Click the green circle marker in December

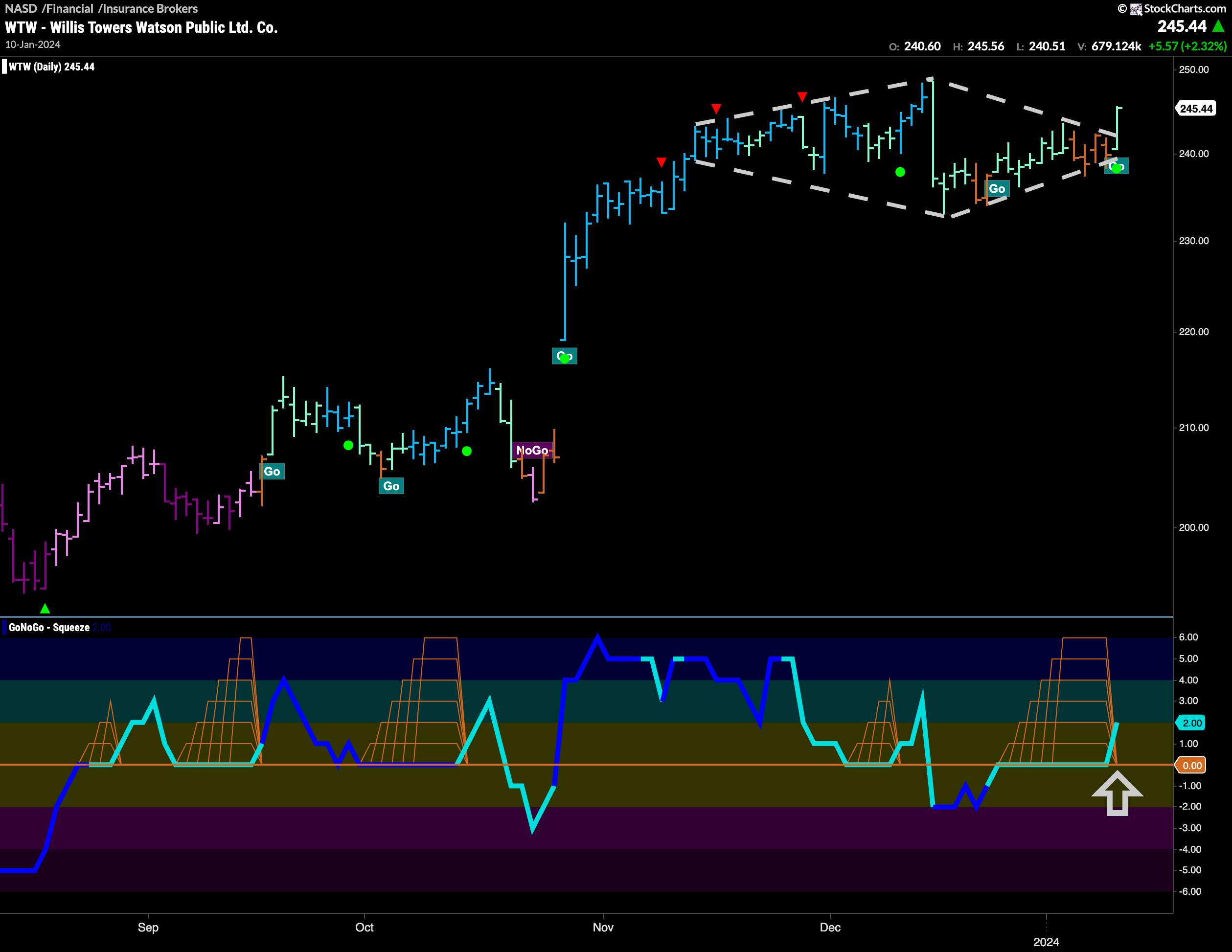[900, 172]
